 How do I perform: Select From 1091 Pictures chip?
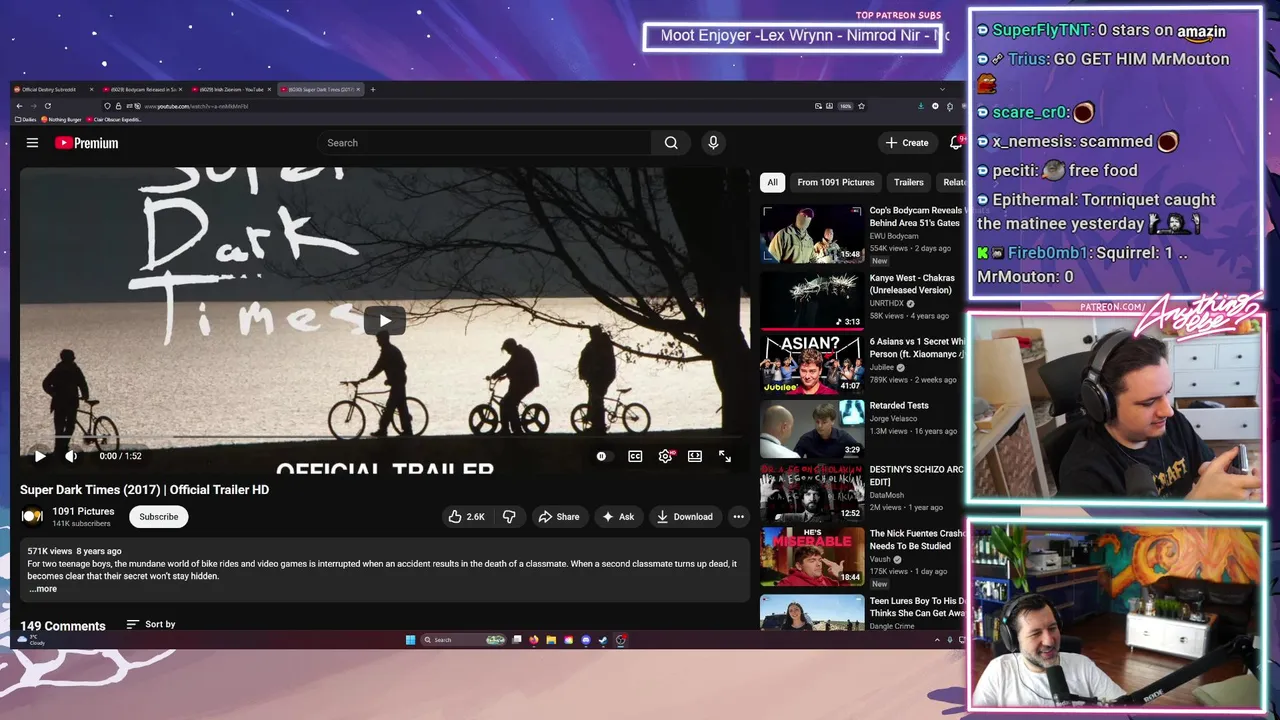(x=836, y=182)
